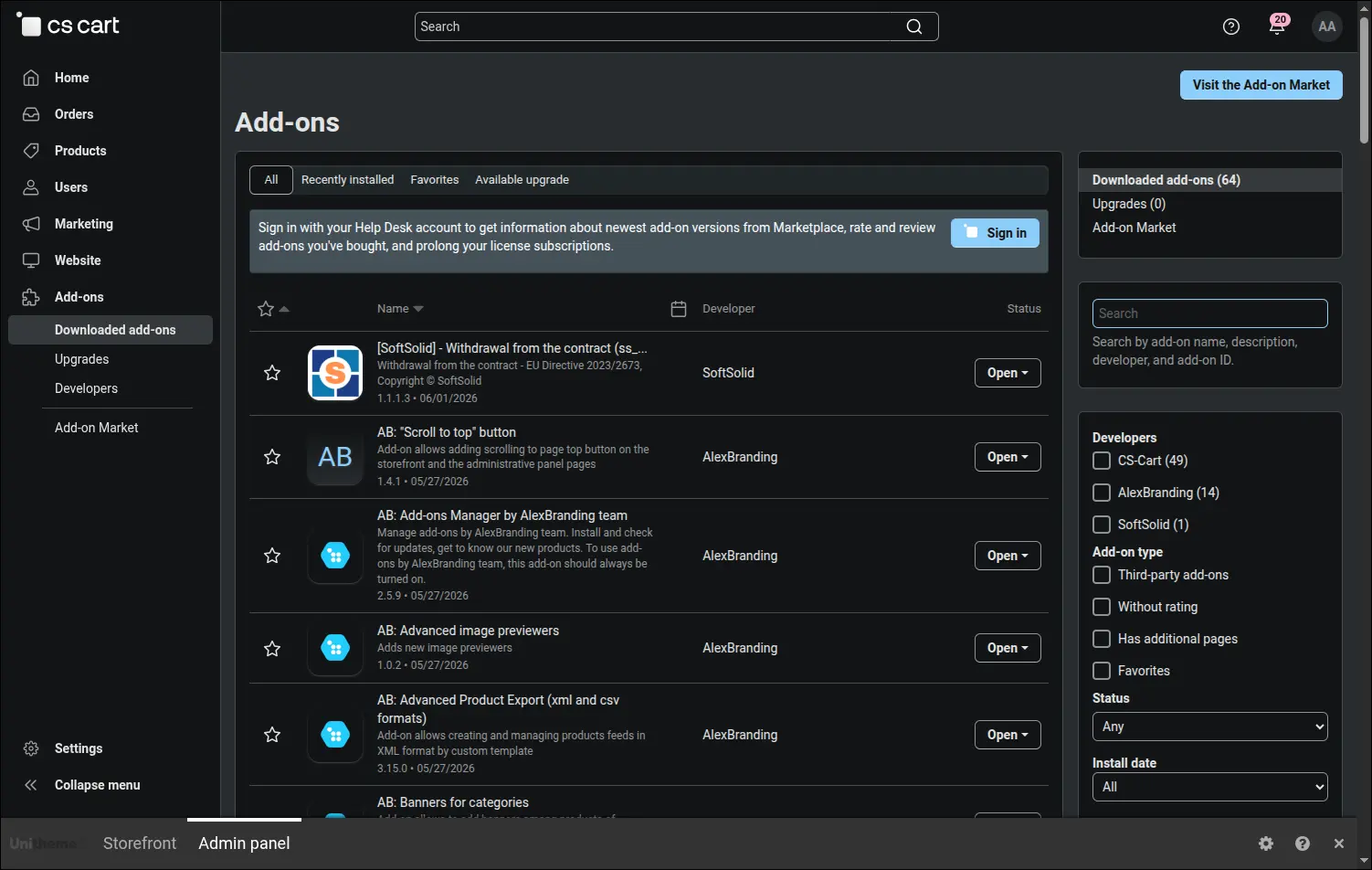1372x870 pixels.
Task: Enable Third-party add-ons filter
Action: pos(1102,575)
